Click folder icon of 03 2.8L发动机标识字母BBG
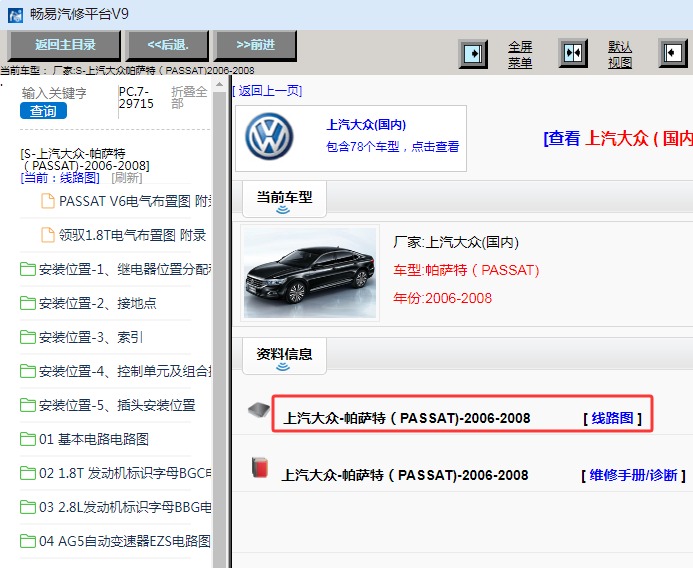The image size is (693, 568). 28,507
